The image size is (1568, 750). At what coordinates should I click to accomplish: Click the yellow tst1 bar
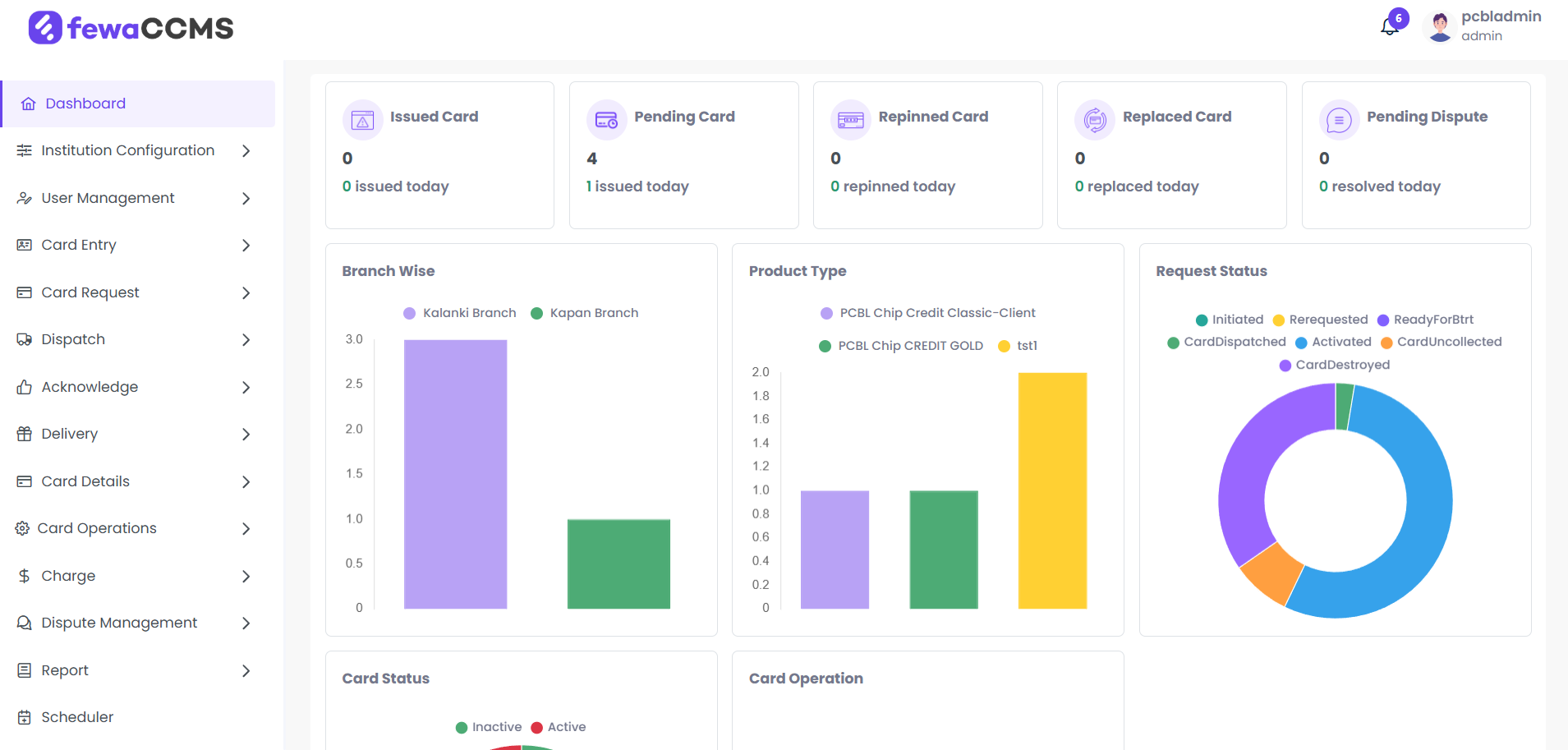(1052, 490)
